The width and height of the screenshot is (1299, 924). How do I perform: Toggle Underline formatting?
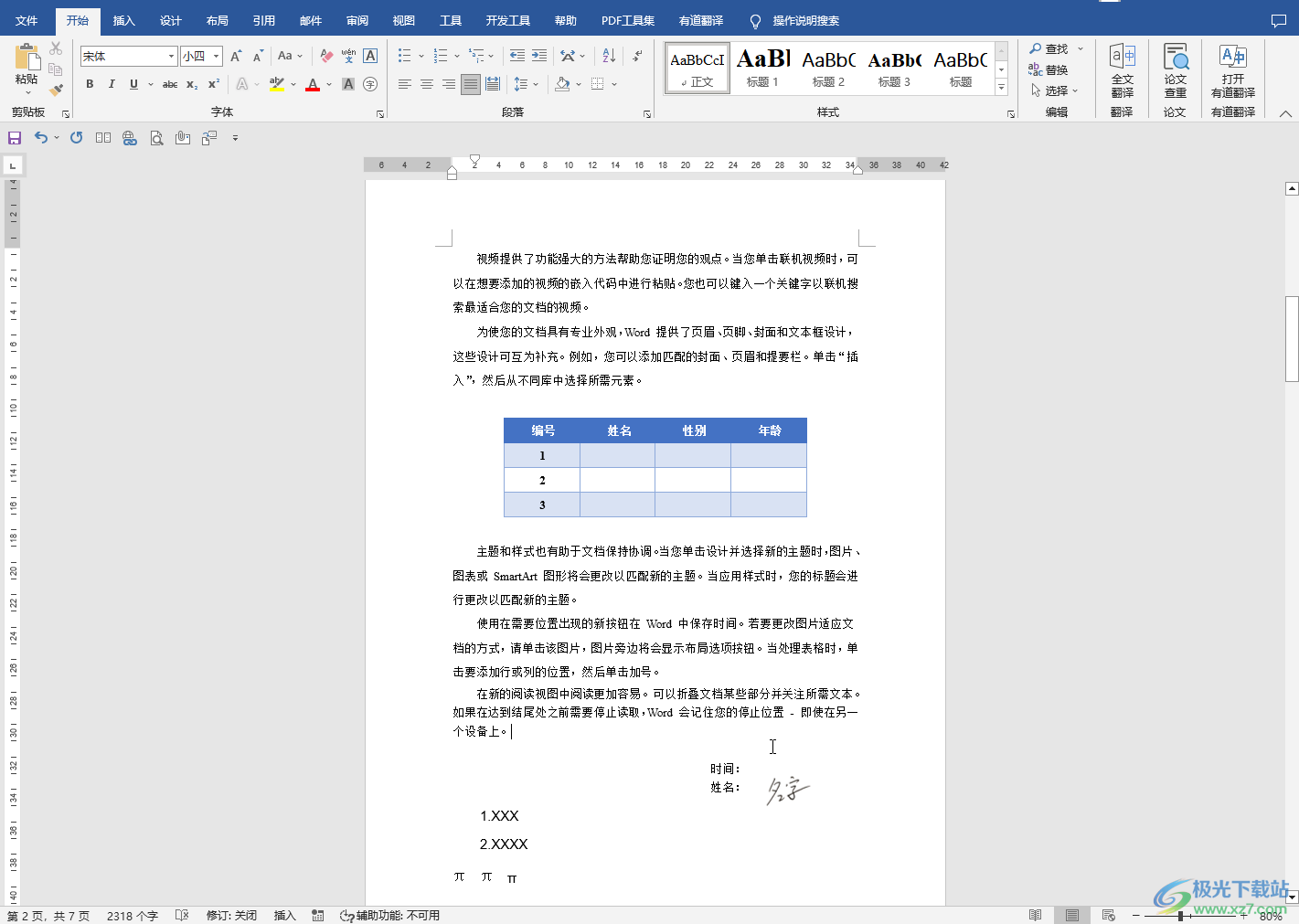133,84
